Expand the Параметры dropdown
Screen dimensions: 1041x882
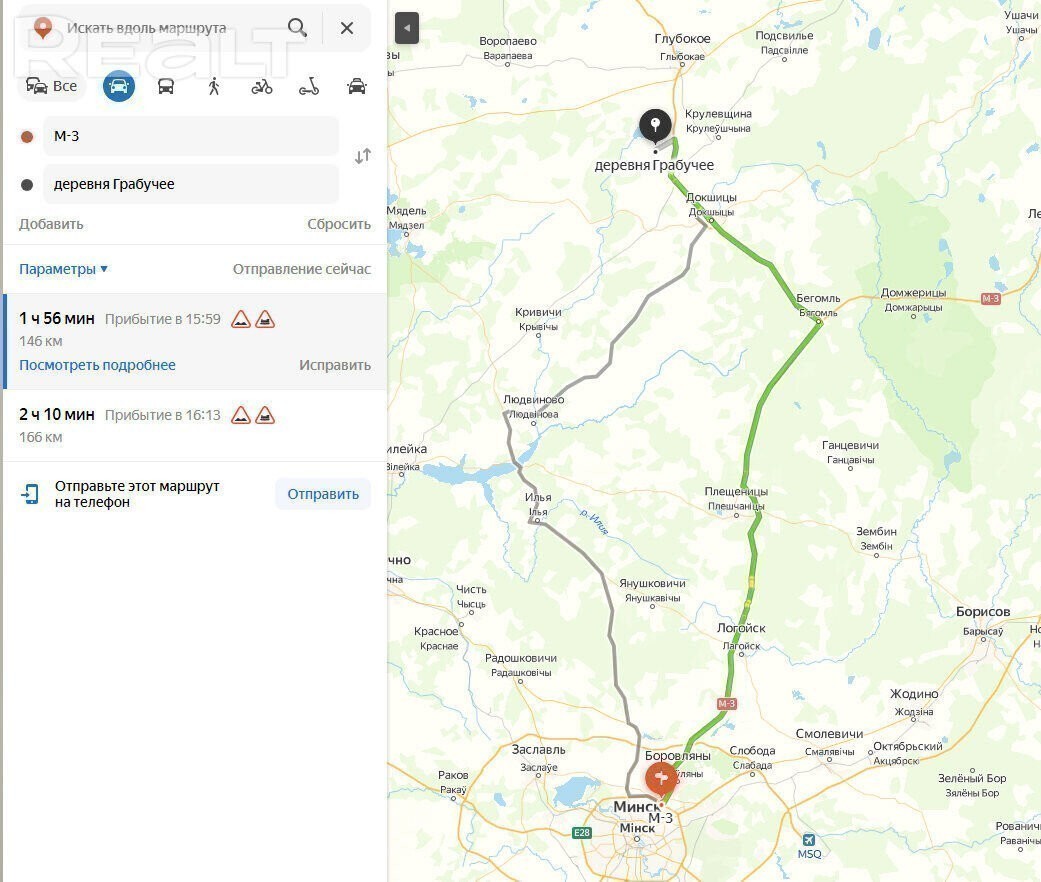click(63, 269)
